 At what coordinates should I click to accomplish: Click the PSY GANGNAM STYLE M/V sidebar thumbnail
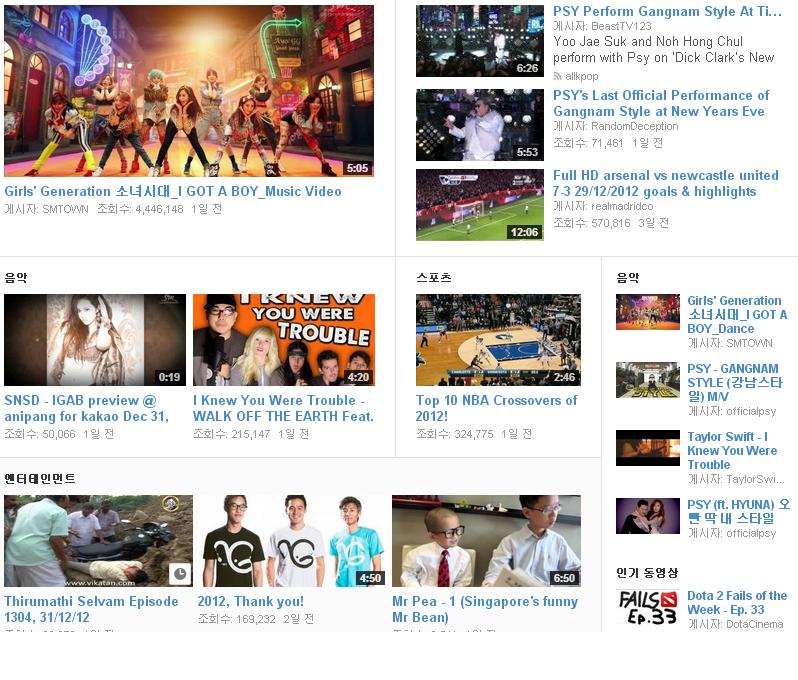point(647,381)
